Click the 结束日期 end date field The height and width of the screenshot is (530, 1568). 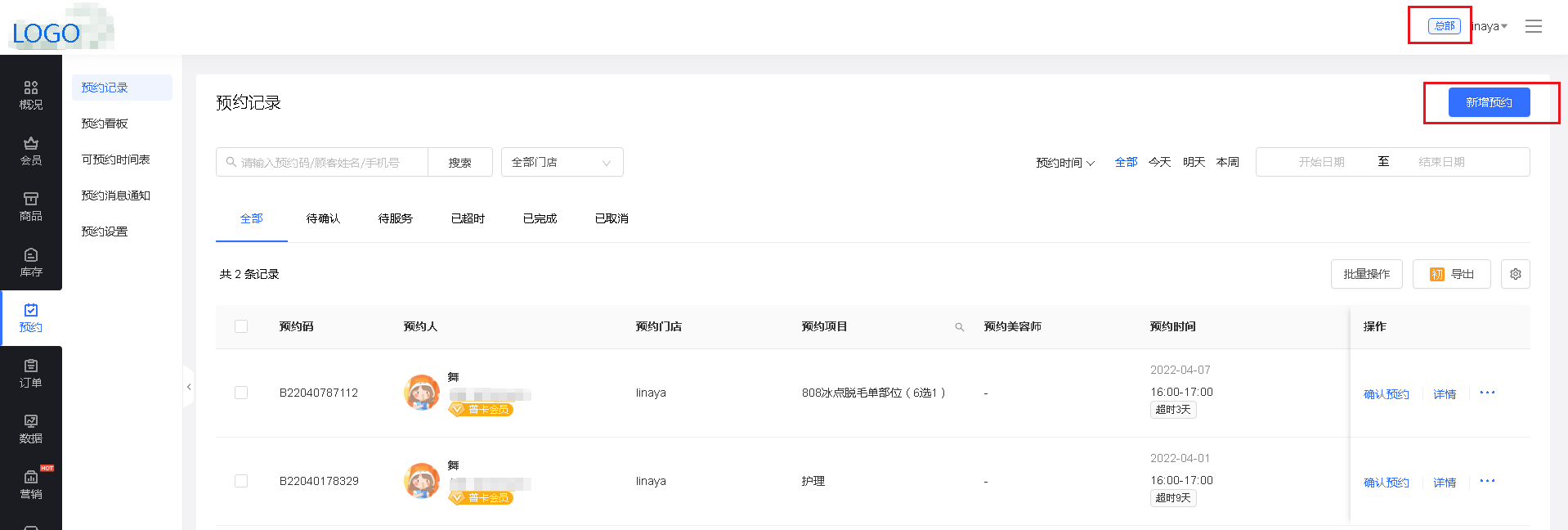(1441, 162)
